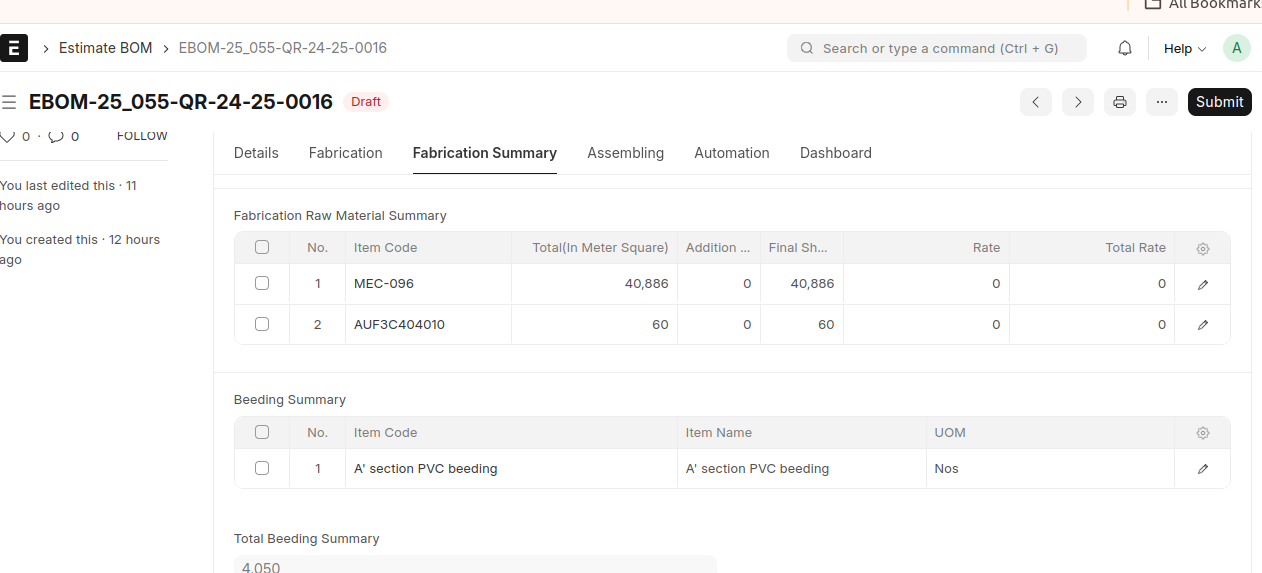Switch to the Assembling tab
Image resolution: width=1262 pixels, height=573 pixels.
point(625,153)
